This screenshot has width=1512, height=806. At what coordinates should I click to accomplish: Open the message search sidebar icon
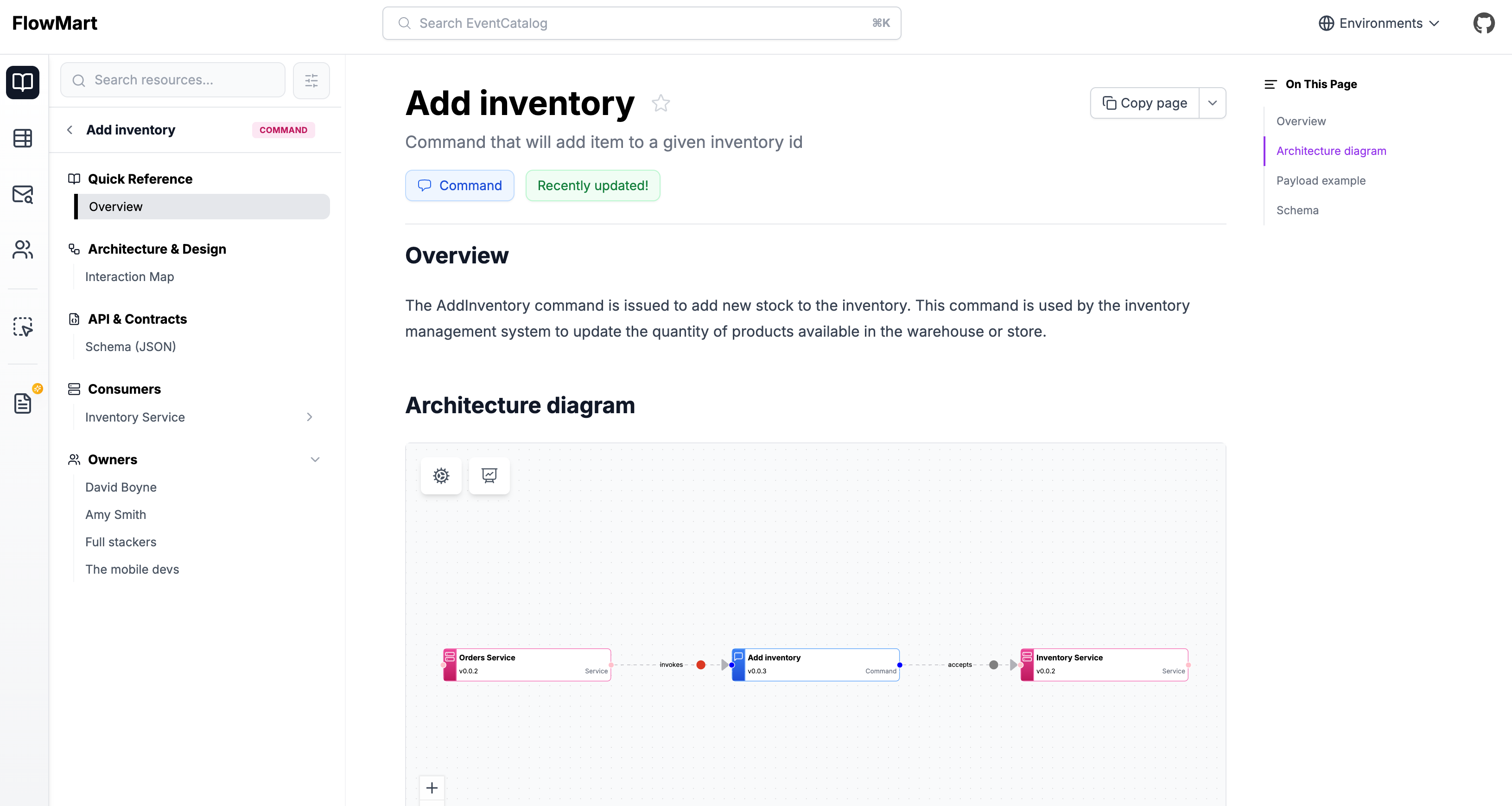[23, 194]
